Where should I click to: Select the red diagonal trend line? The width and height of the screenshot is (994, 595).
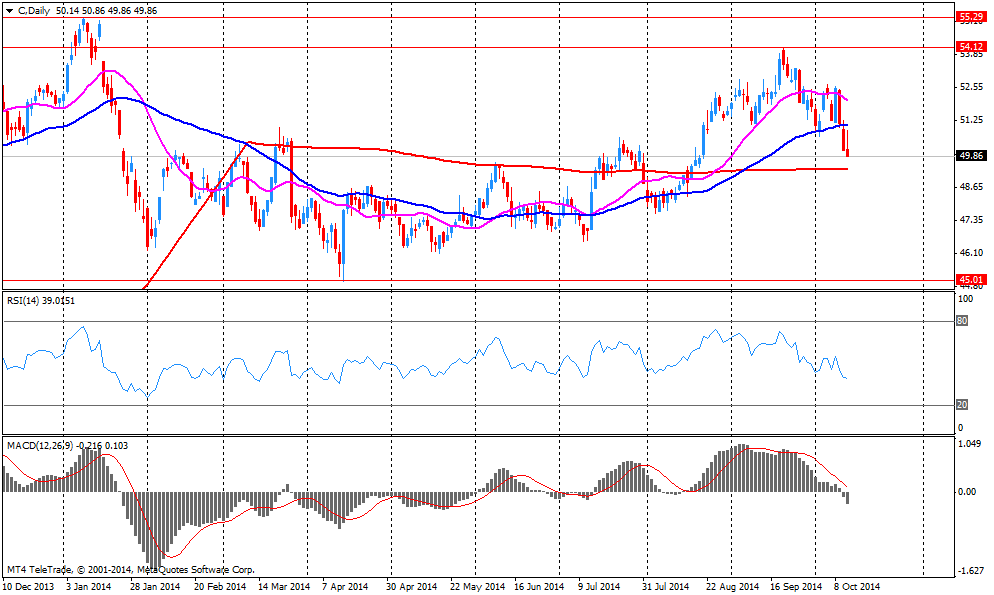click(x=197, y=215)
